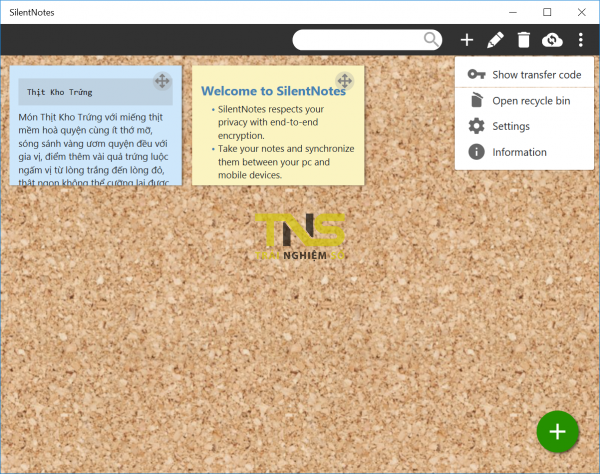Close the SilentNotes window

tap(582, 12)
